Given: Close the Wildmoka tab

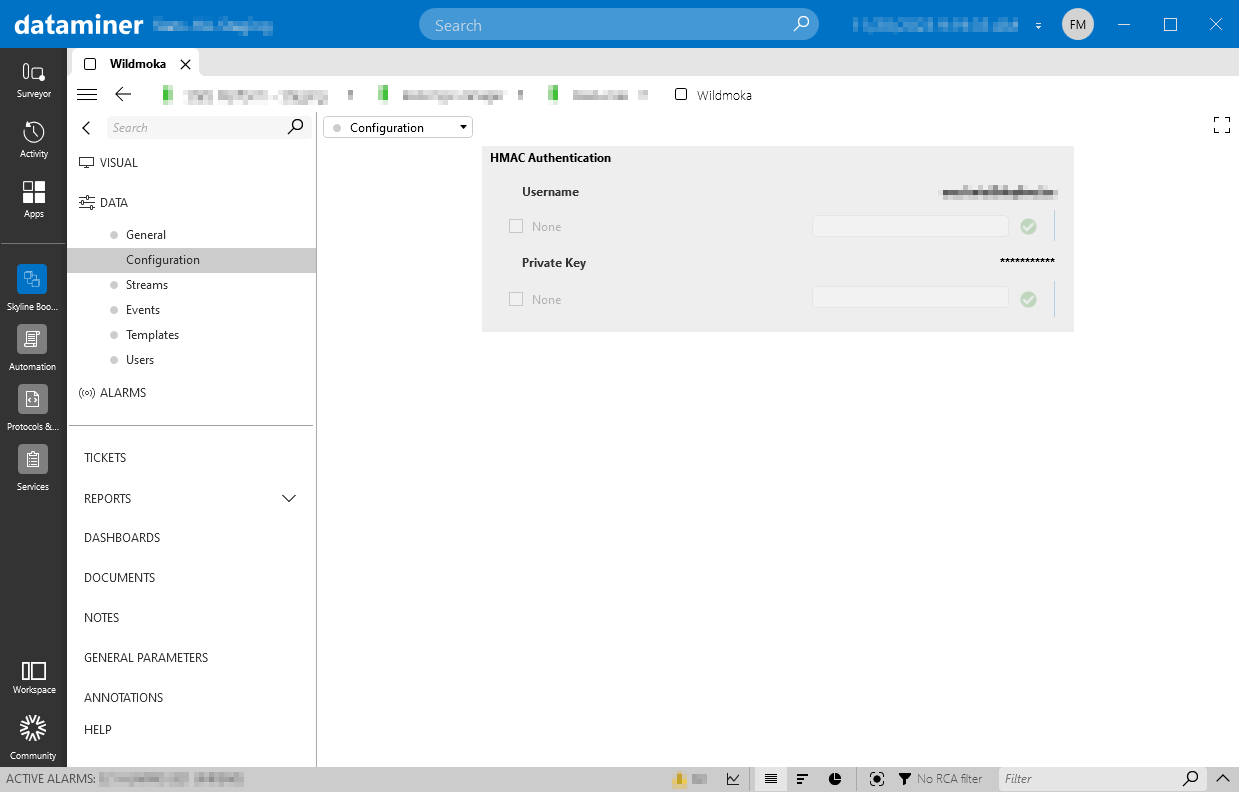Looking at the screenshot, I should tap(185, 64).
